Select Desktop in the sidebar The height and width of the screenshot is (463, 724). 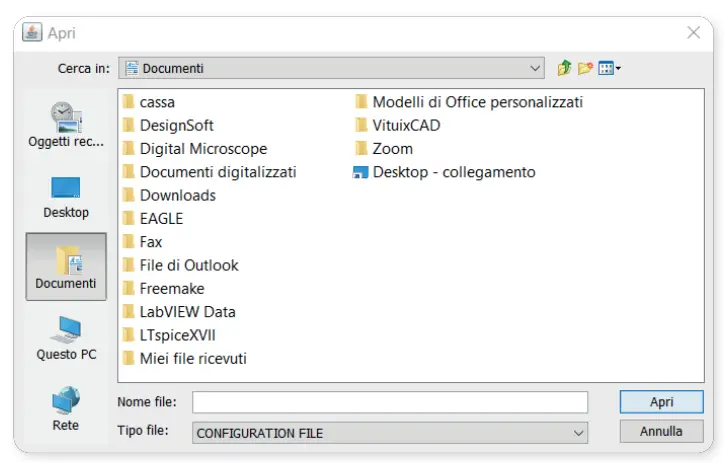click(x=66, y=197)
